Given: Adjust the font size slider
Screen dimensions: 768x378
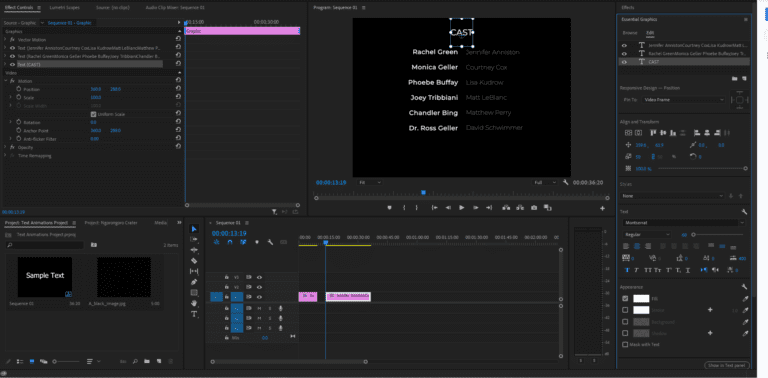Looking at the screenshot, I should (x=693, y=235).
